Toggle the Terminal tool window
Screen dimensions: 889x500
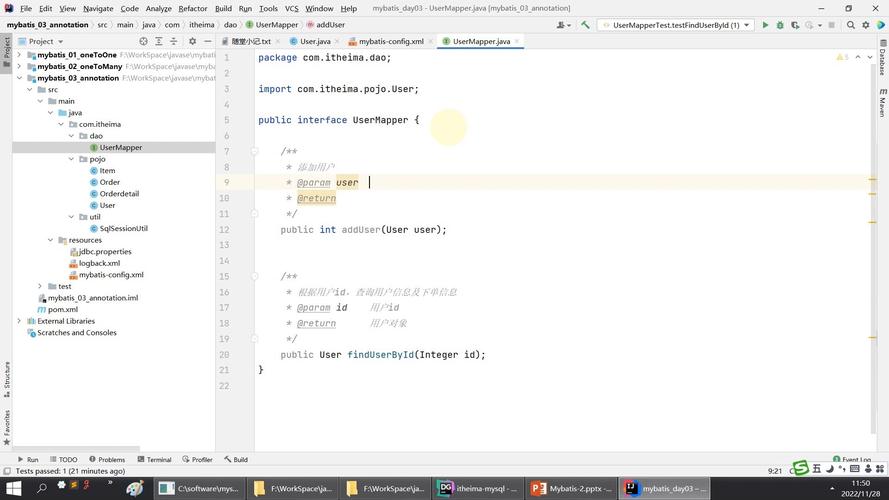pos(153,460)
